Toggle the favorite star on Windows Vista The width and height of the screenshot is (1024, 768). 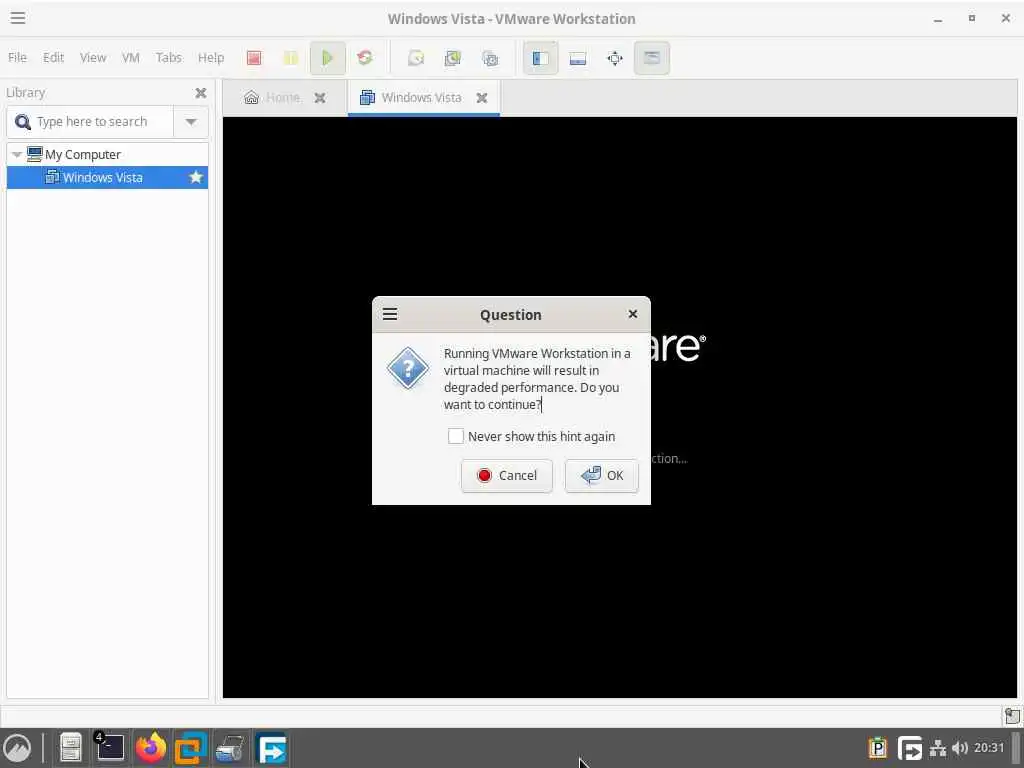195,177
